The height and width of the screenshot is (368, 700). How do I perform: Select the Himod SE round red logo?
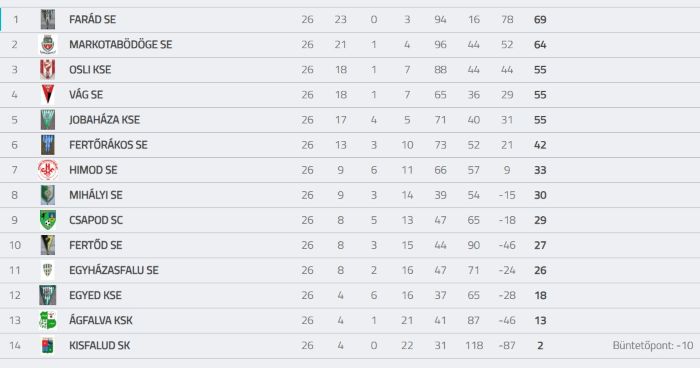[x=48, y=170]
